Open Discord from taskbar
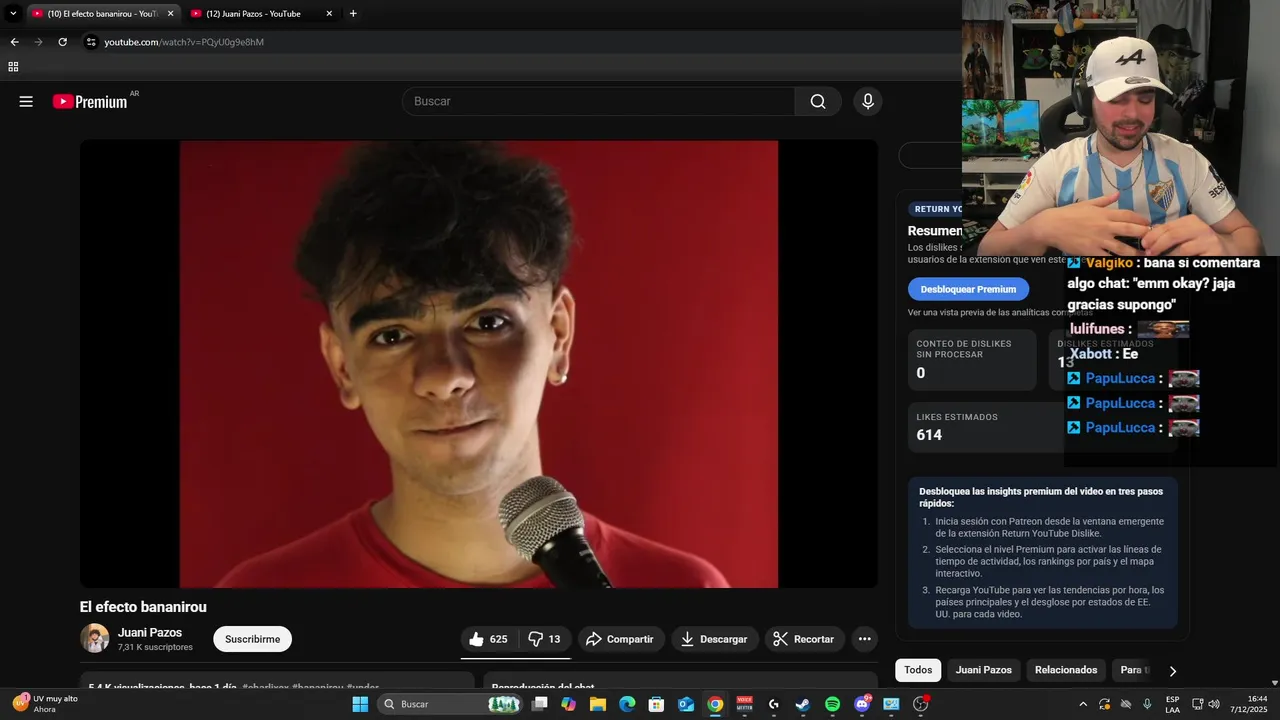 click(862, 704)
